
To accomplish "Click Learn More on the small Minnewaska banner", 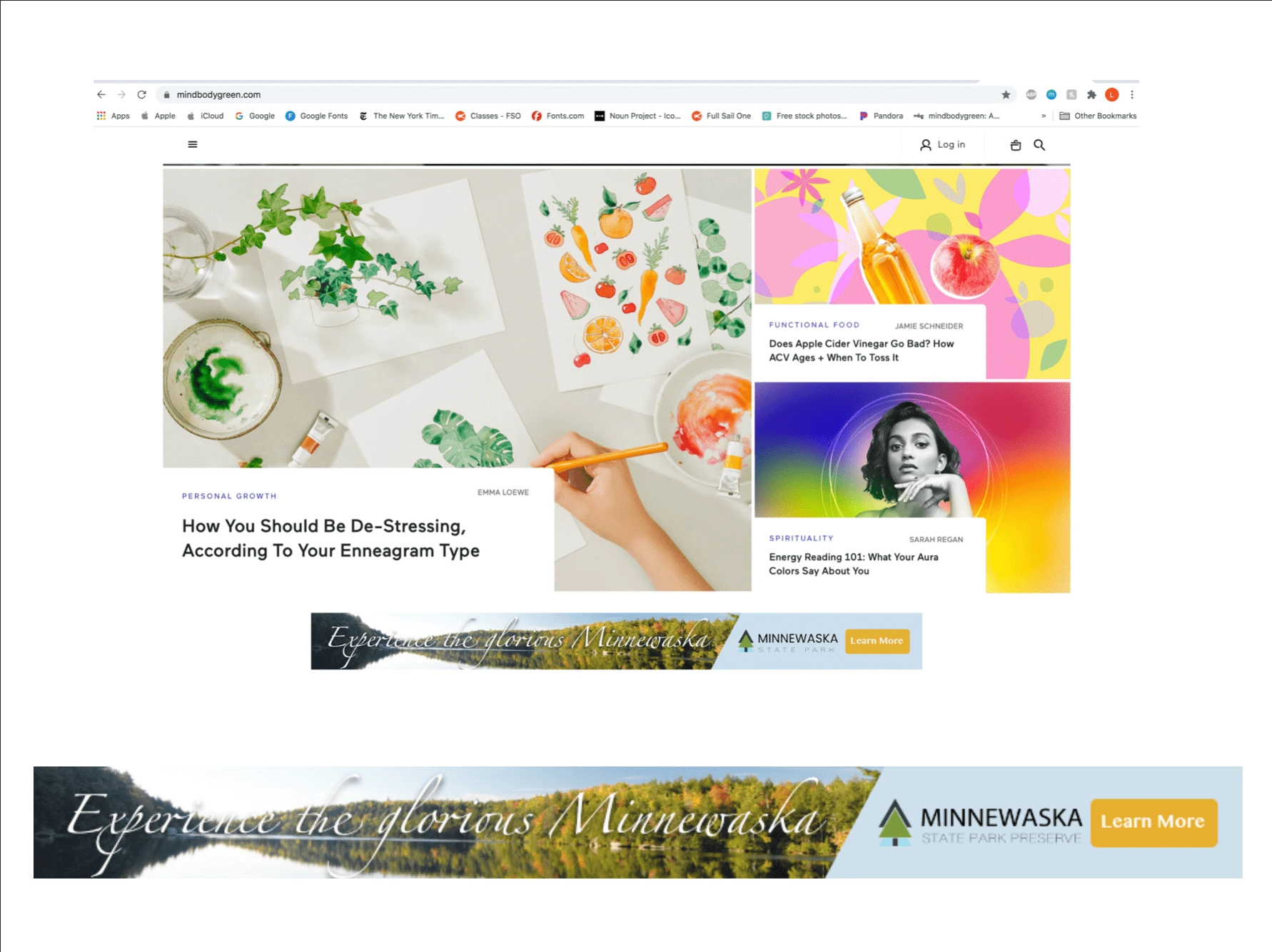I will (877, 641).
